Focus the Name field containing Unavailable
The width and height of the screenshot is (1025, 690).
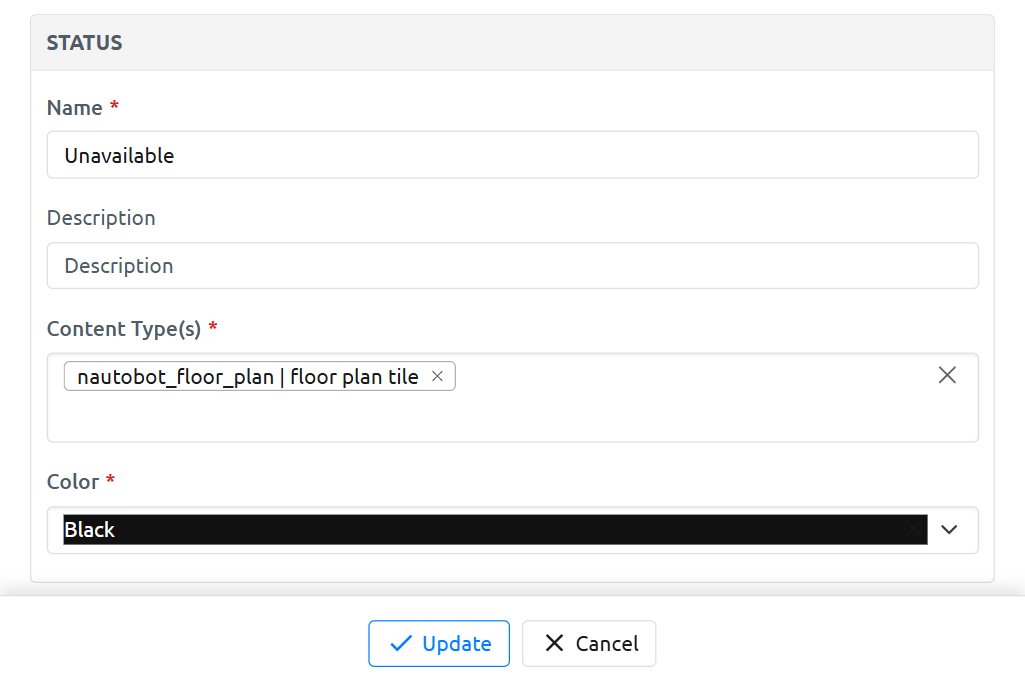click(x=512, y=155)
